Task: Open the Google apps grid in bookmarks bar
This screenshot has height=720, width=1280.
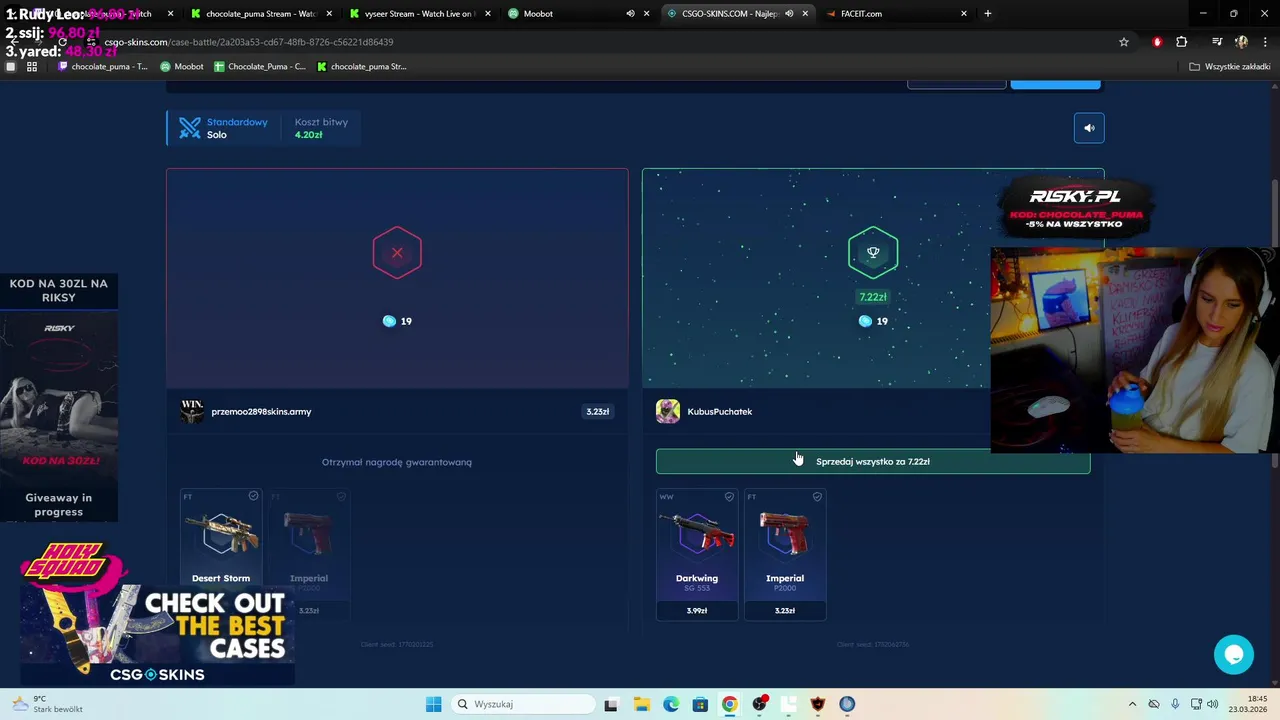Action: coord(32,67)
